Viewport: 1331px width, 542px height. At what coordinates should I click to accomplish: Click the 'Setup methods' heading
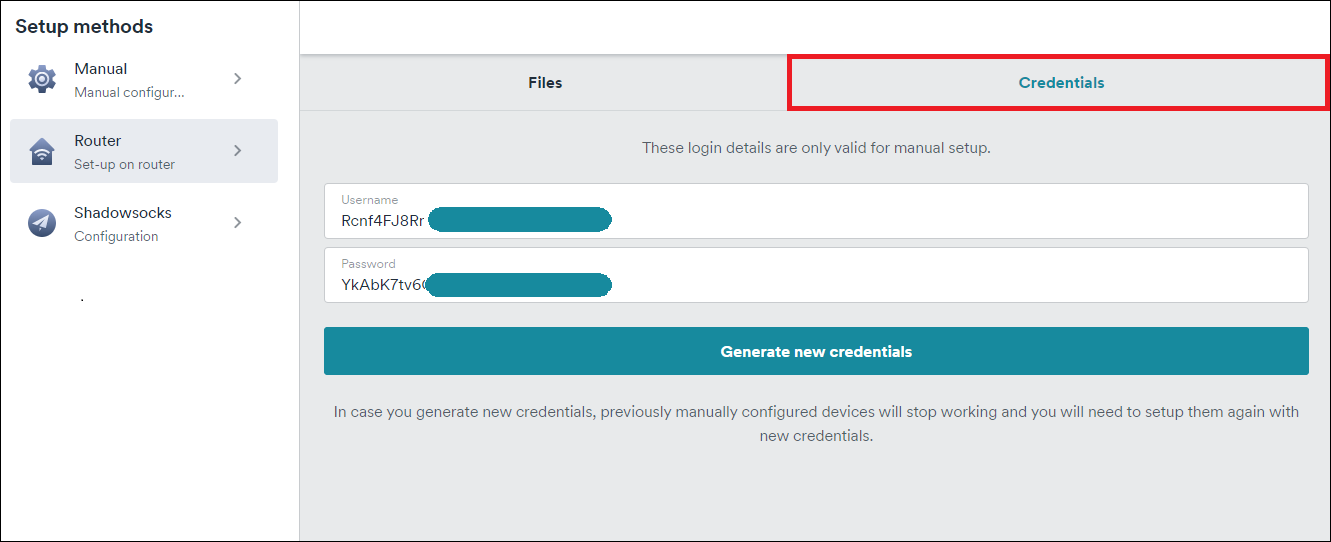pos(84,27)
